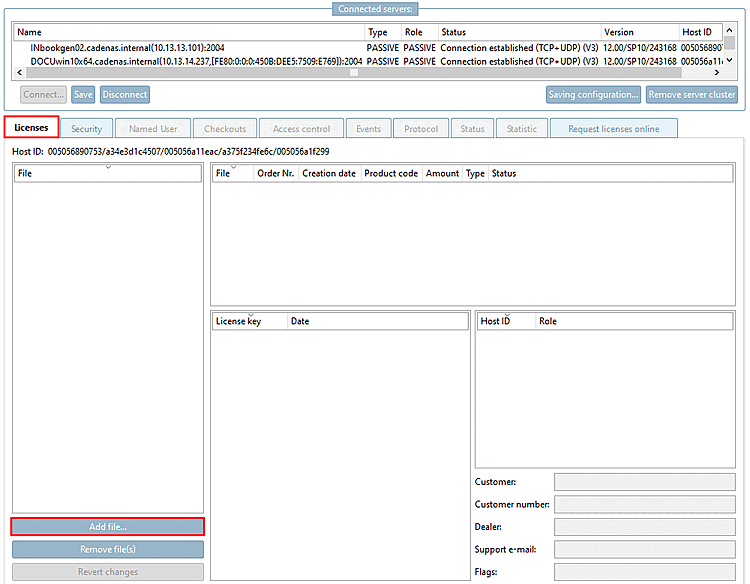This screenshot has height=584, width=750.
Task: Click the Disconnect button
Action: pos(125,95)
